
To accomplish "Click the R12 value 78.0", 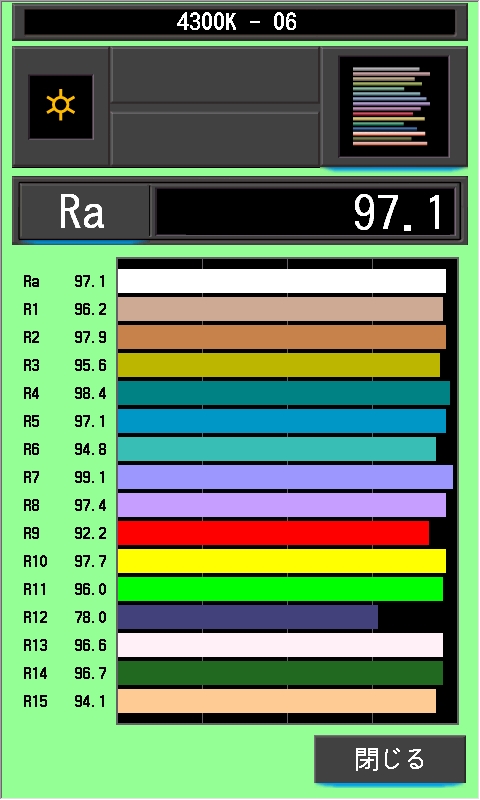I will click(x=90, y=617).
